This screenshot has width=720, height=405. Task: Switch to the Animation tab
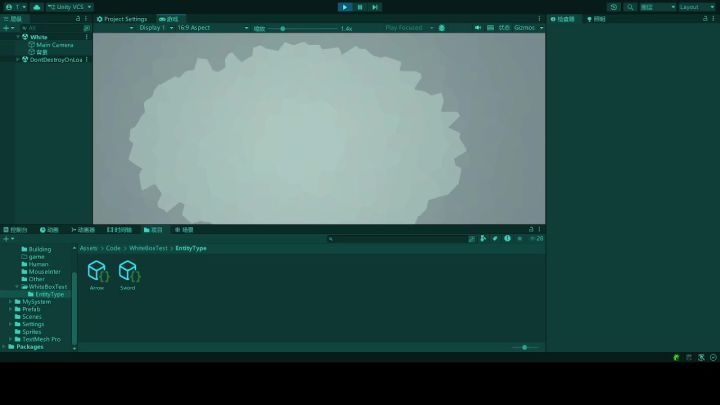click(x=49, y=230)
